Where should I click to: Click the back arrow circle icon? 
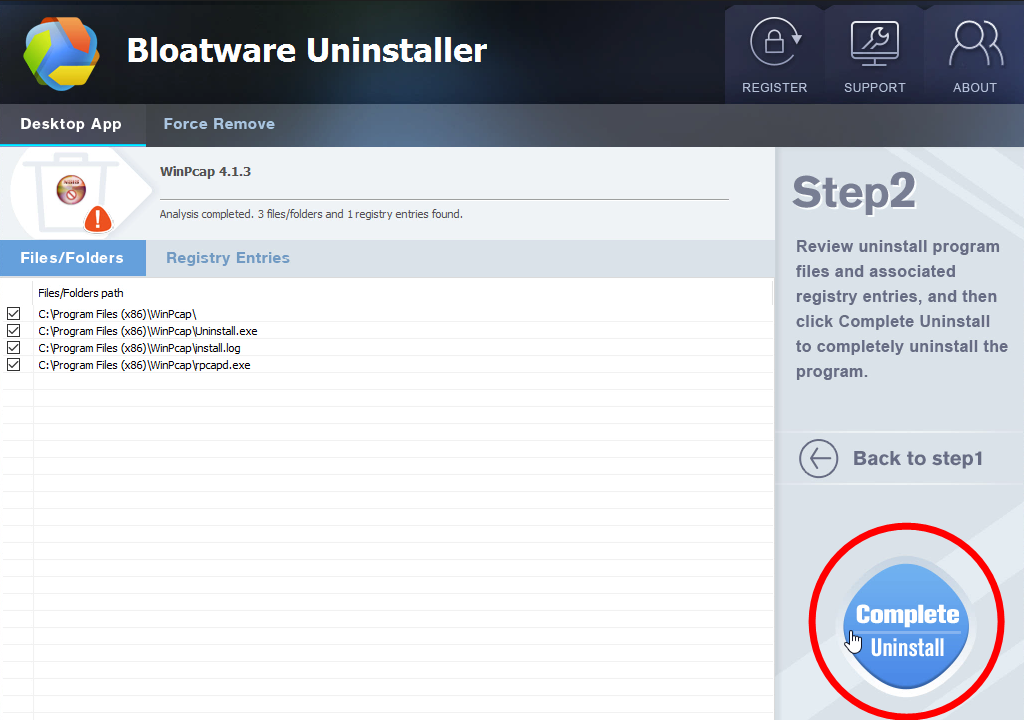tap(818, 459)
